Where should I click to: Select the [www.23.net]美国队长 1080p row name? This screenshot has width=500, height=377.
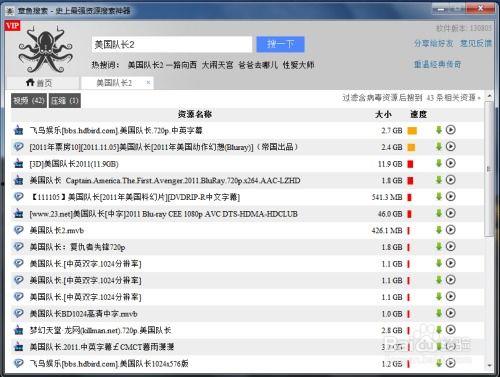tap(163, 214)
